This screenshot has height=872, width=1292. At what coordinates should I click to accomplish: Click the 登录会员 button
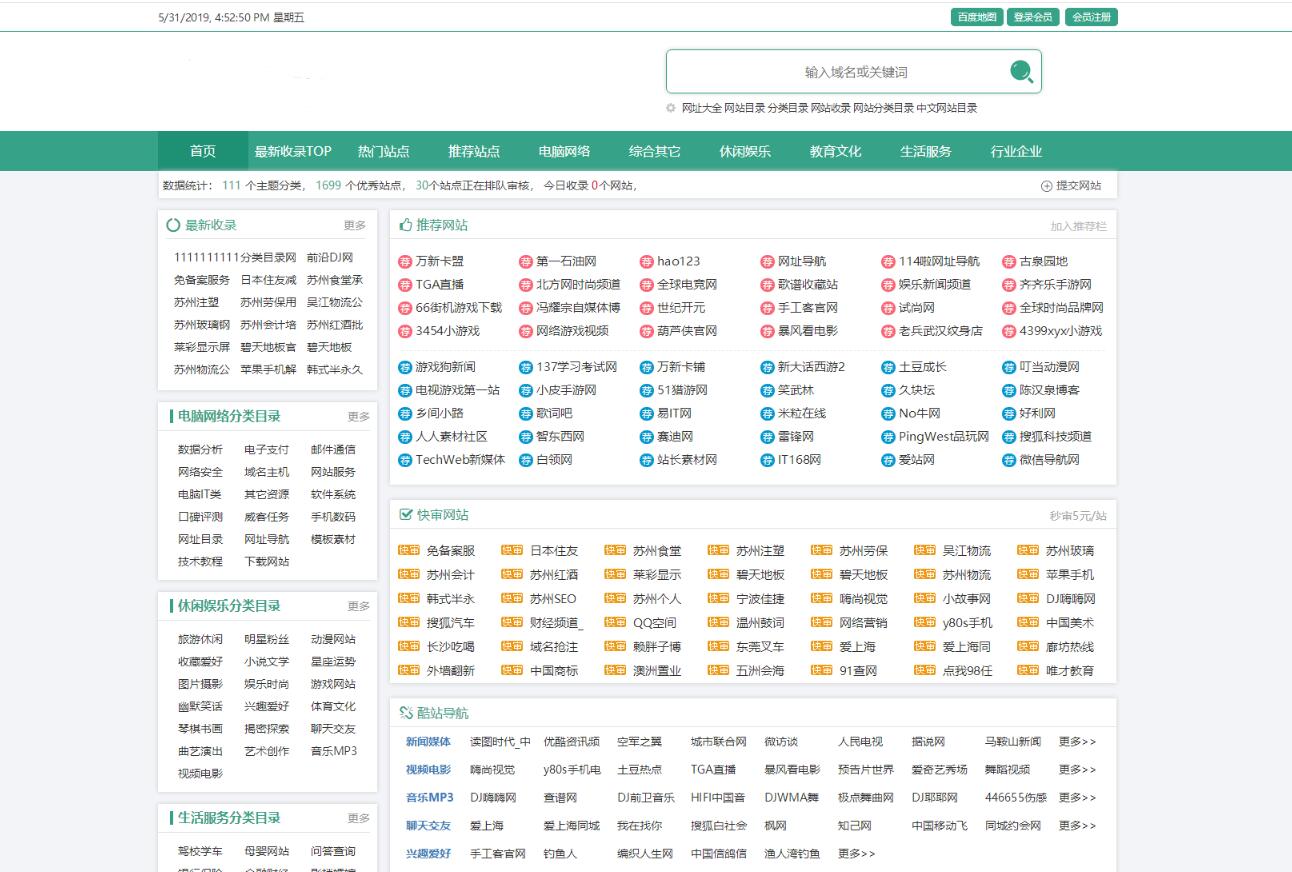point(1031,16)
